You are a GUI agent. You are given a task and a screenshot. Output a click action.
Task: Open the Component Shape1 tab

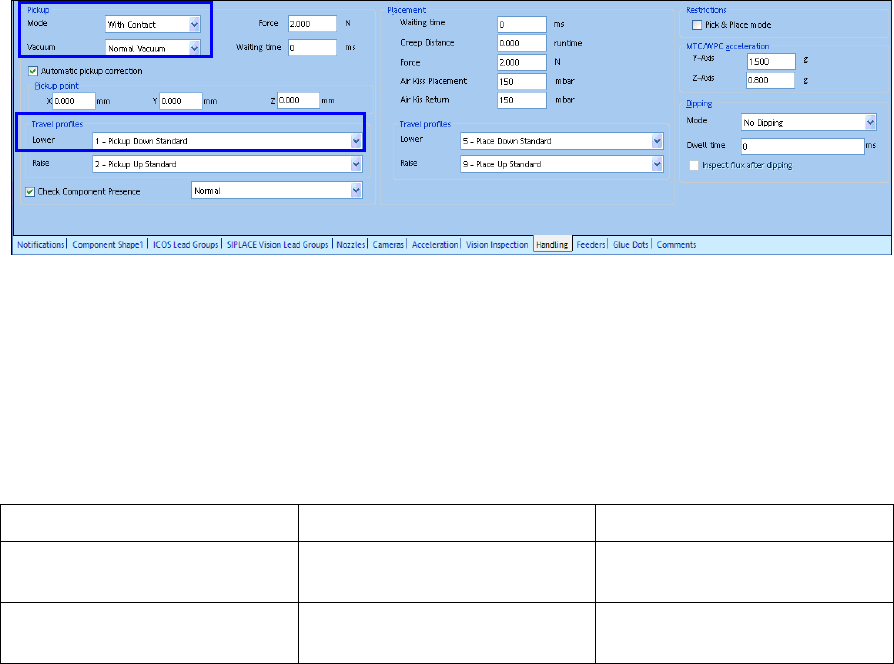coord(107,244)
